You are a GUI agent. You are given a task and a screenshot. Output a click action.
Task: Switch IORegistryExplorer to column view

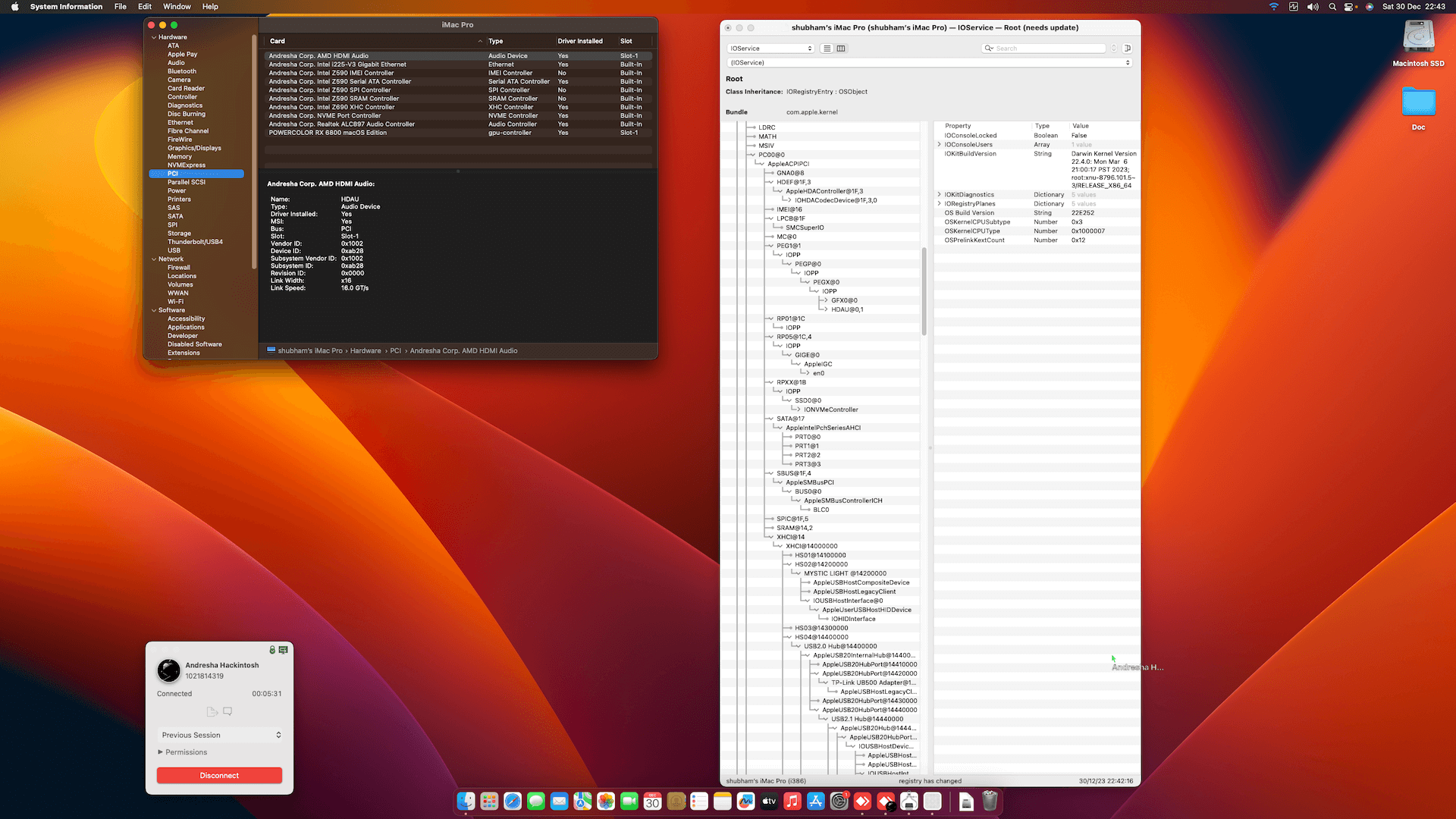click(843, 48)
